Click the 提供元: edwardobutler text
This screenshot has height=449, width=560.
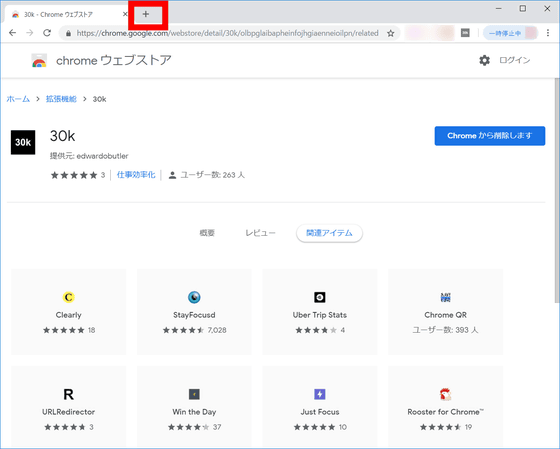tap(89, 156)
